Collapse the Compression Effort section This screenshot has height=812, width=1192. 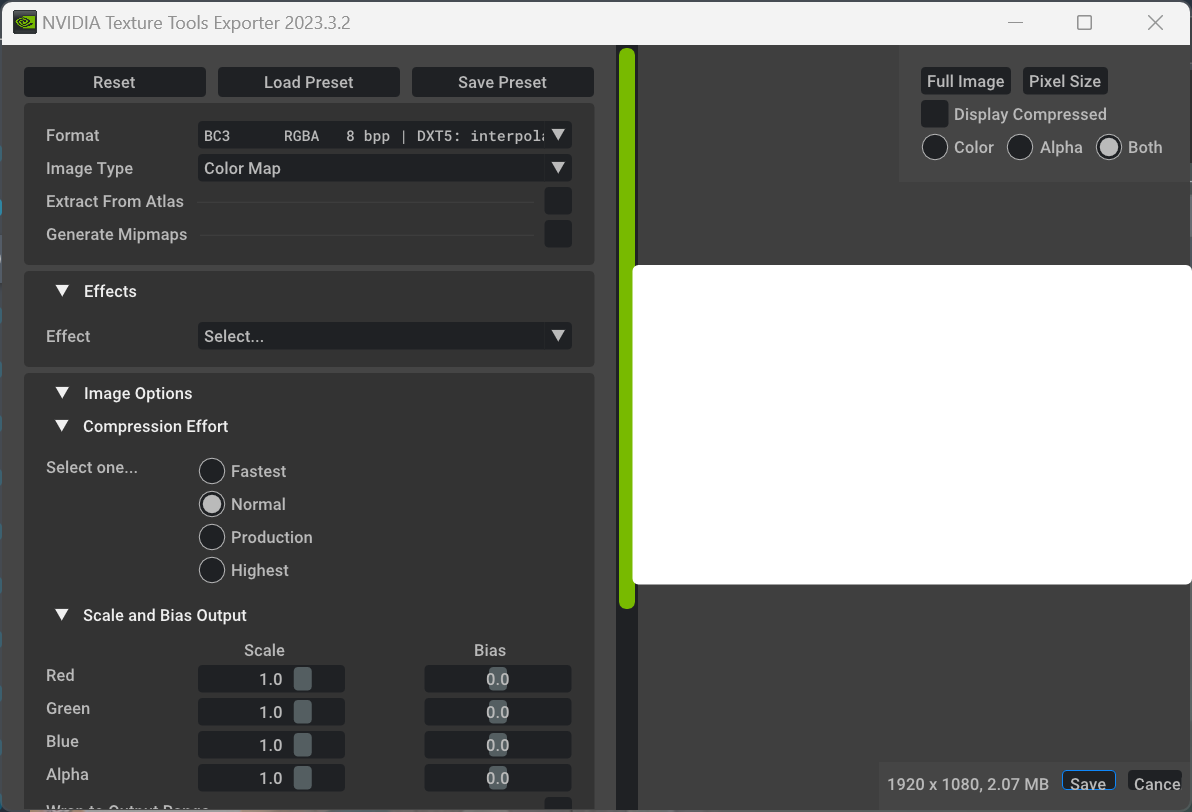pos(62,426)
